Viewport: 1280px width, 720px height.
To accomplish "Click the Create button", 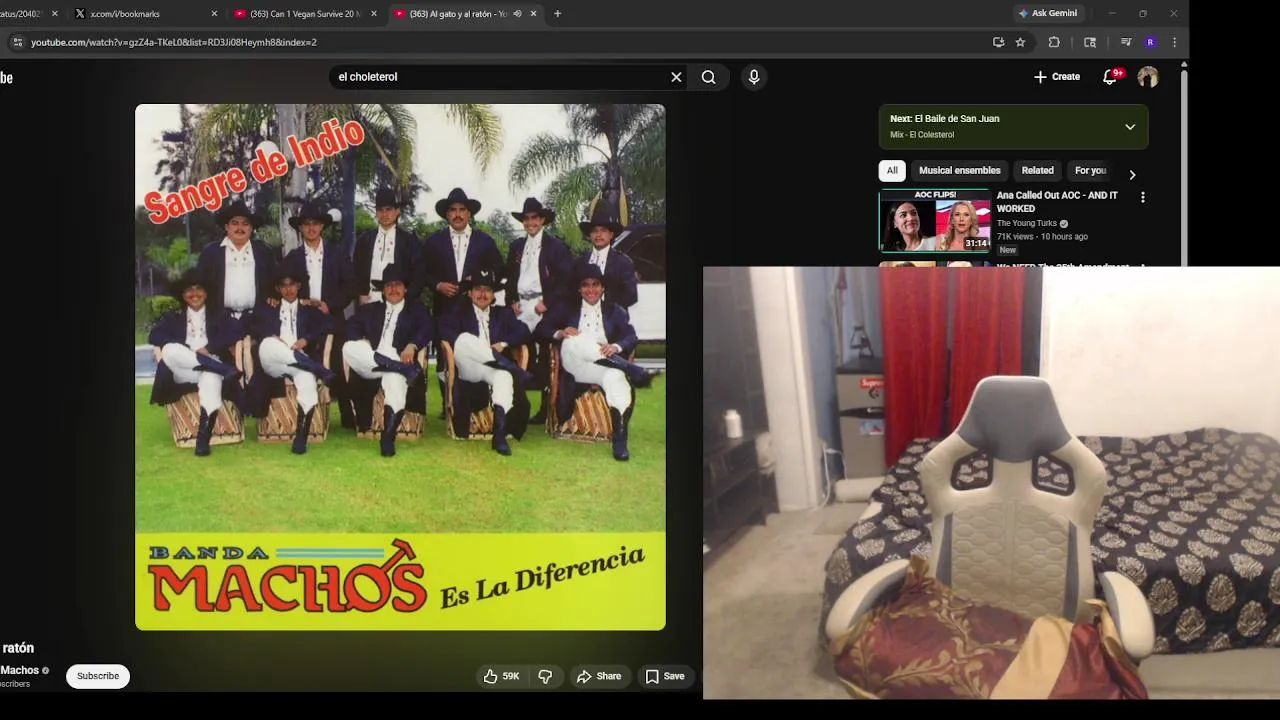I will click(x=1056, y=77).
